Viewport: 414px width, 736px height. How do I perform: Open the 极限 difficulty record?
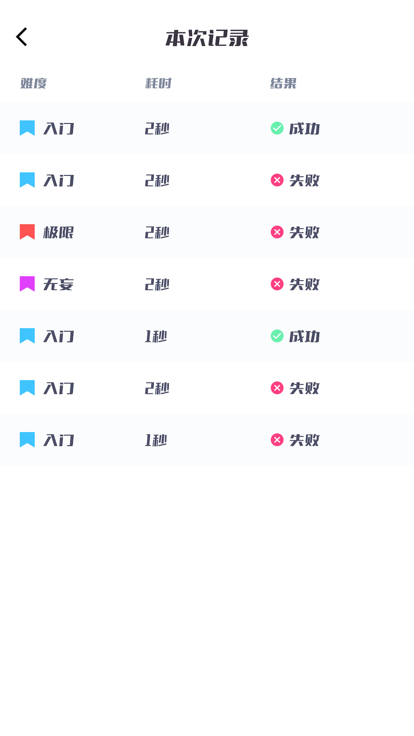(207, 232)
